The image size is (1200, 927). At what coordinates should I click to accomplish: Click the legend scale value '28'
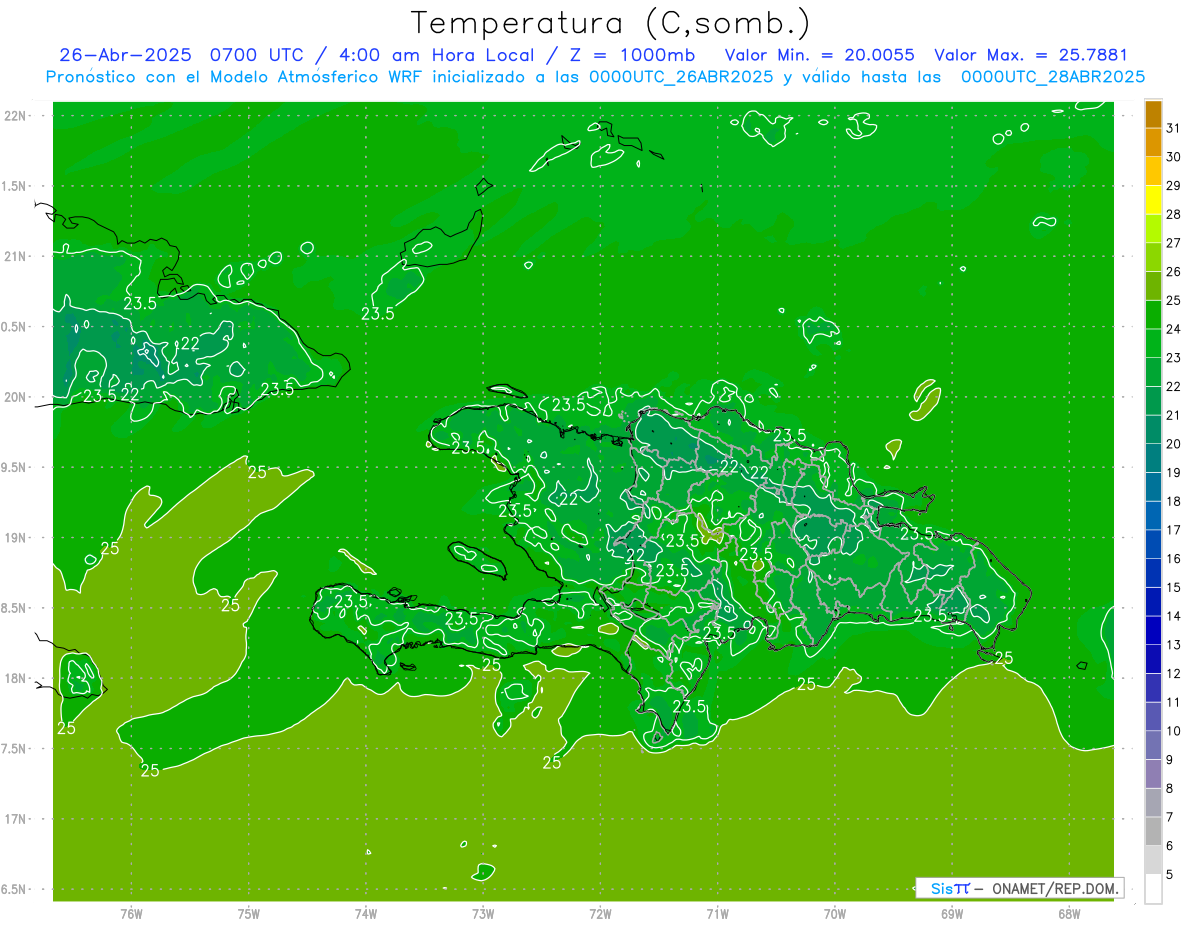1174,214
